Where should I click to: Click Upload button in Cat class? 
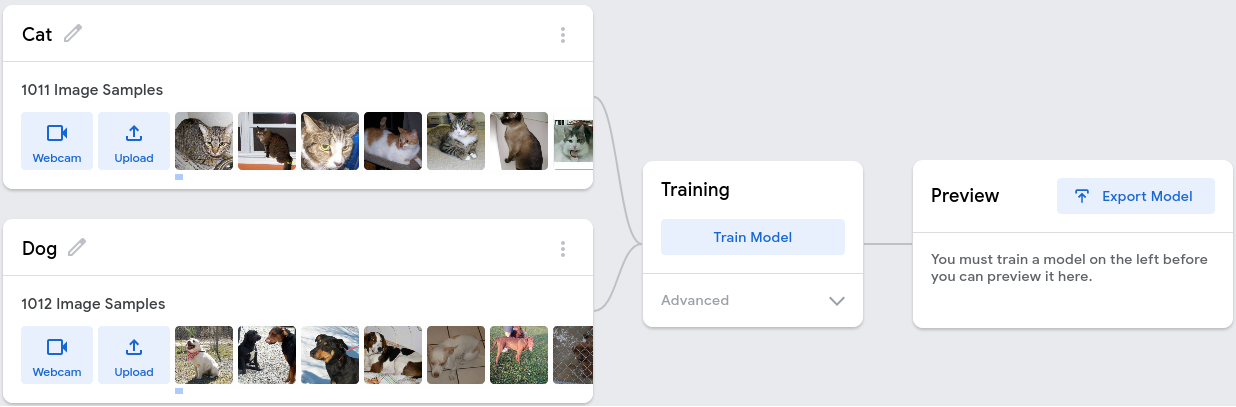coord(134,141)
